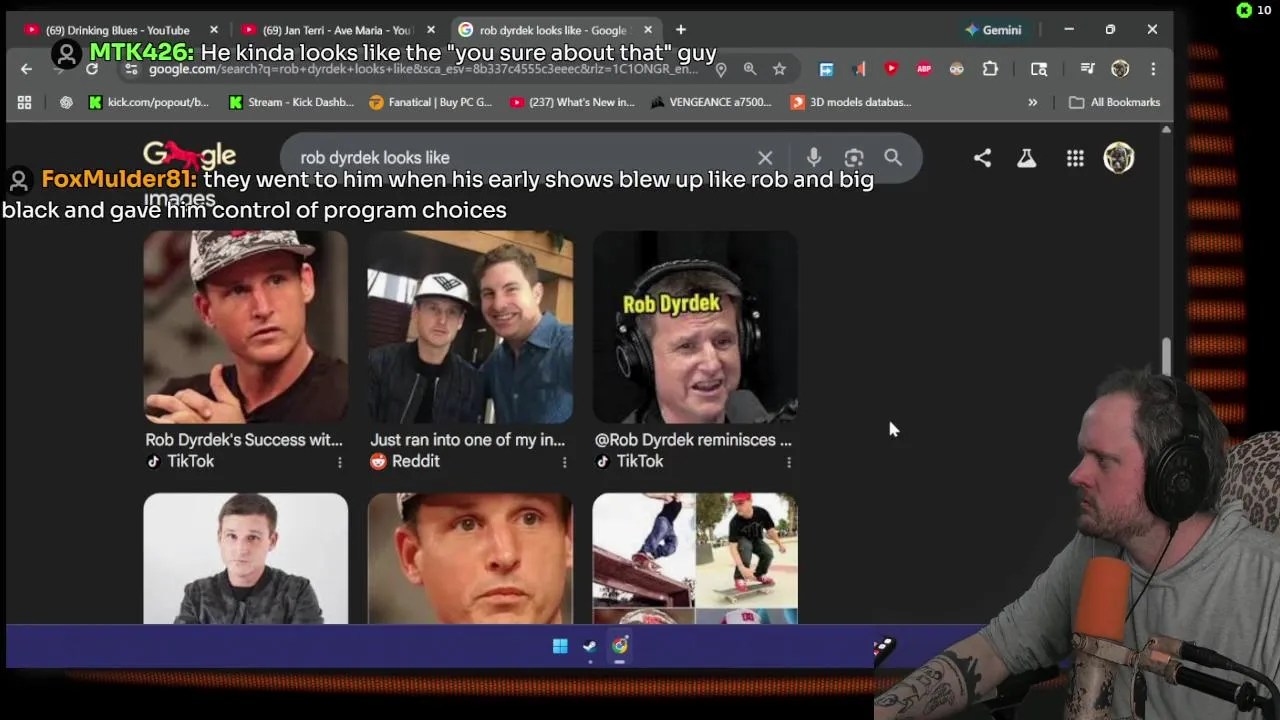The image size is (1280, 720).
Task: Switch to the Drinking Blues YouTube tab
Action: [118, 30]
